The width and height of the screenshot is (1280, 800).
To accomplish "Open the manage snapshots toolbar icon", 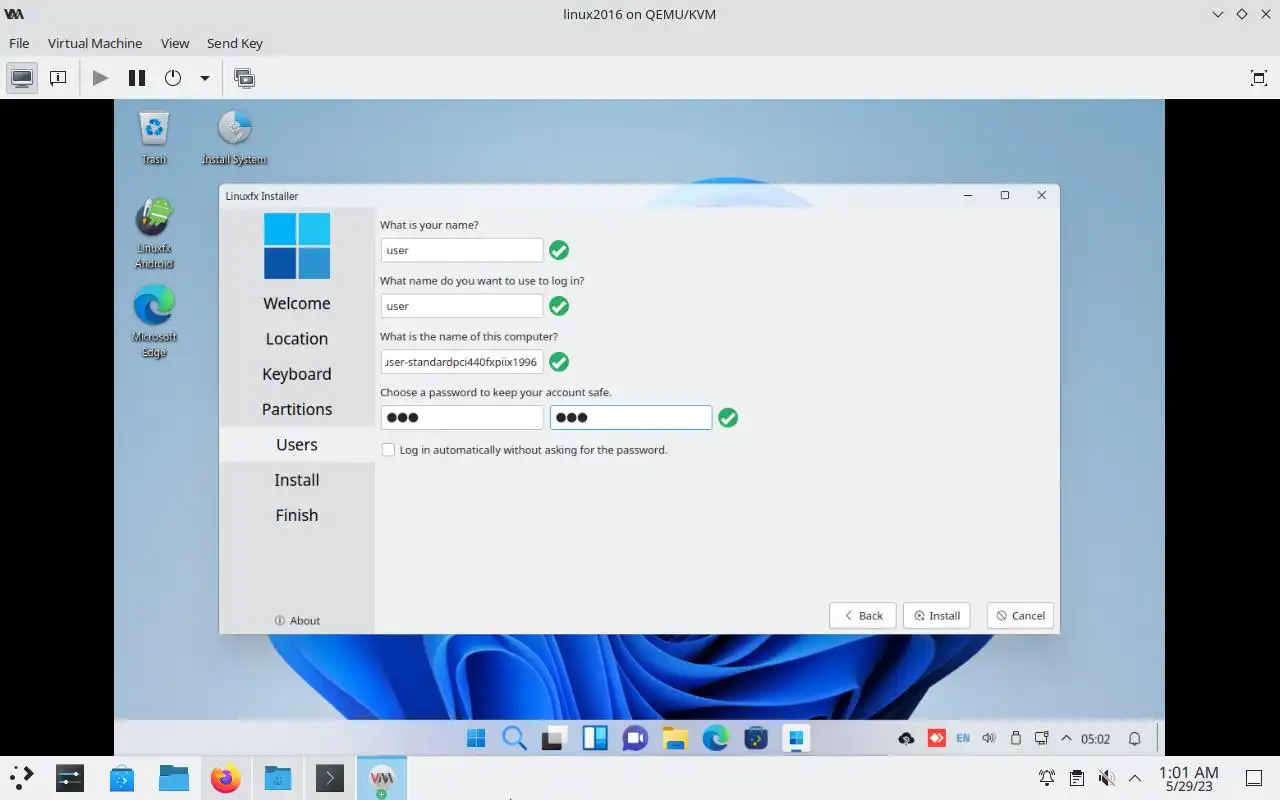I will [244, 78].
